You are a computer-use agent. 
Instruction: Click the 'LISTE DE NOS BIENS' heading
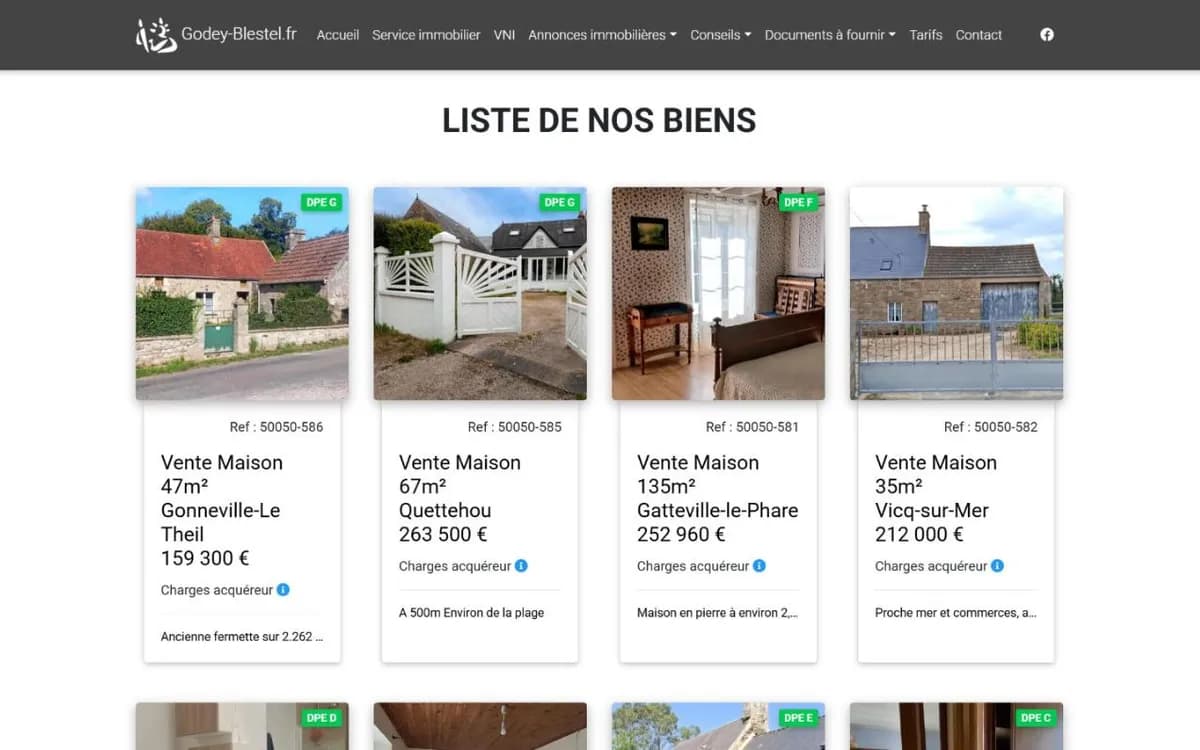[x=599, y=120]
